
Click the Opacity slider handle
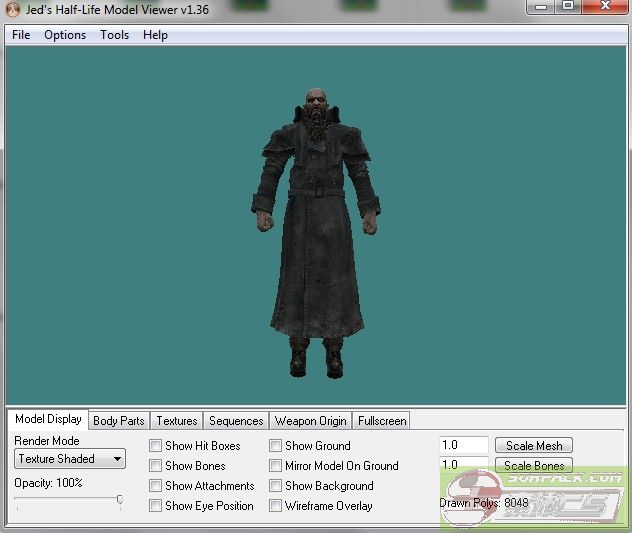click(x=120, y=499)
